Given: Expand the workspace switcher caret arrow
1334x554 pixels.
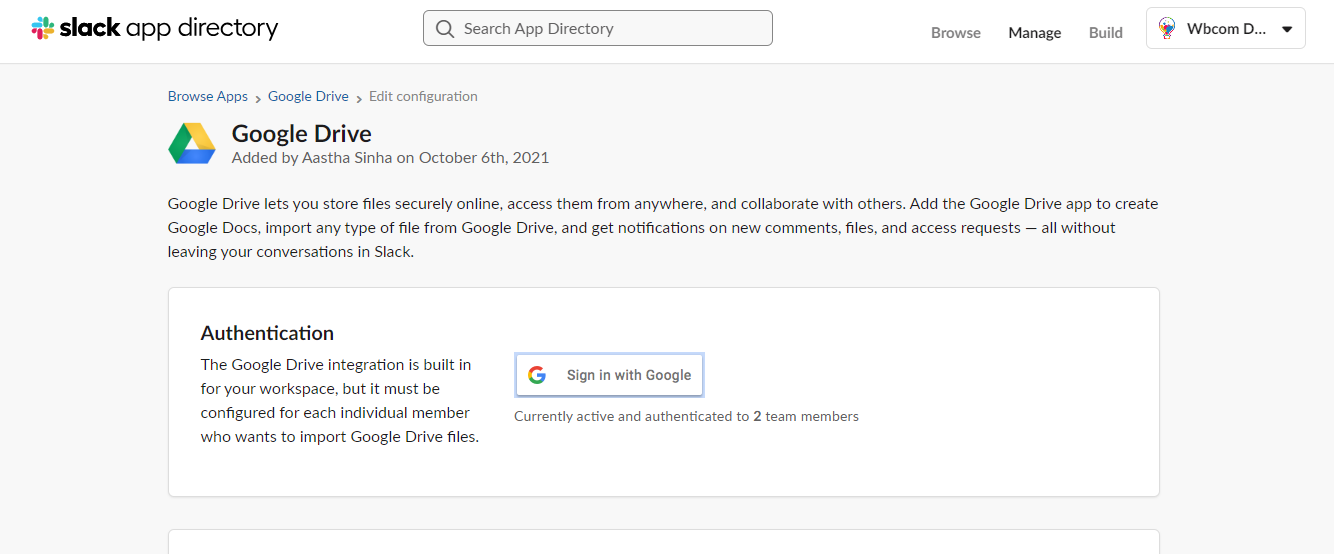Looking at the screenshot, I should 1287,29.
